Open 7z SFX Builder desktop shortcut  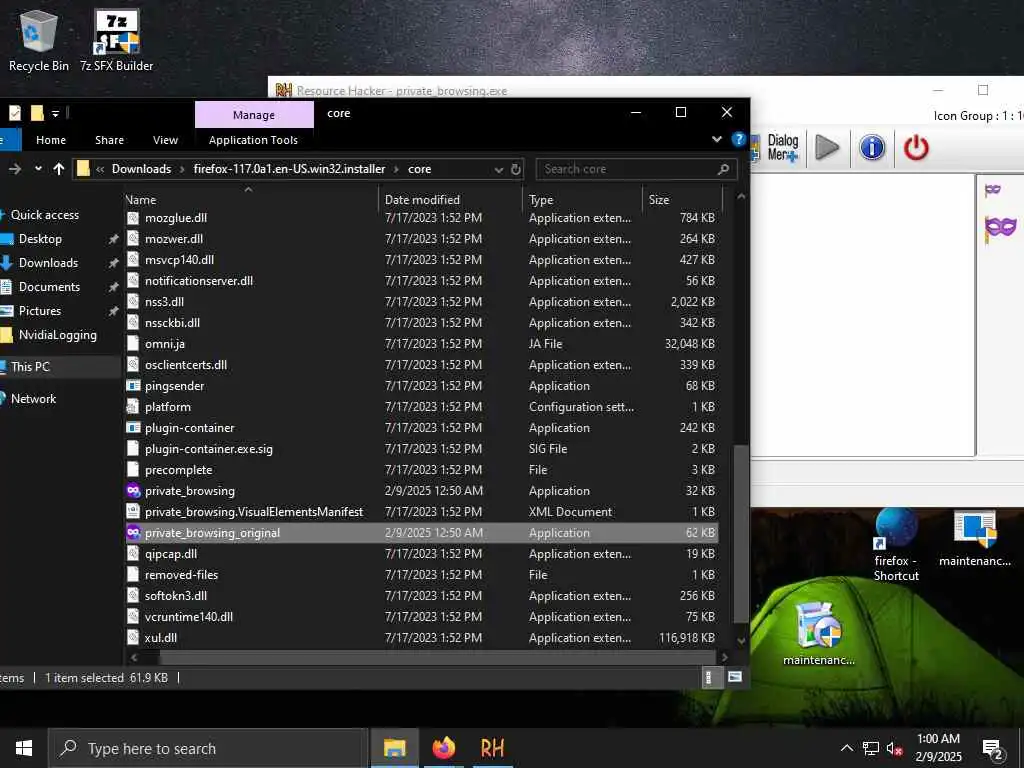pos(116,40)
